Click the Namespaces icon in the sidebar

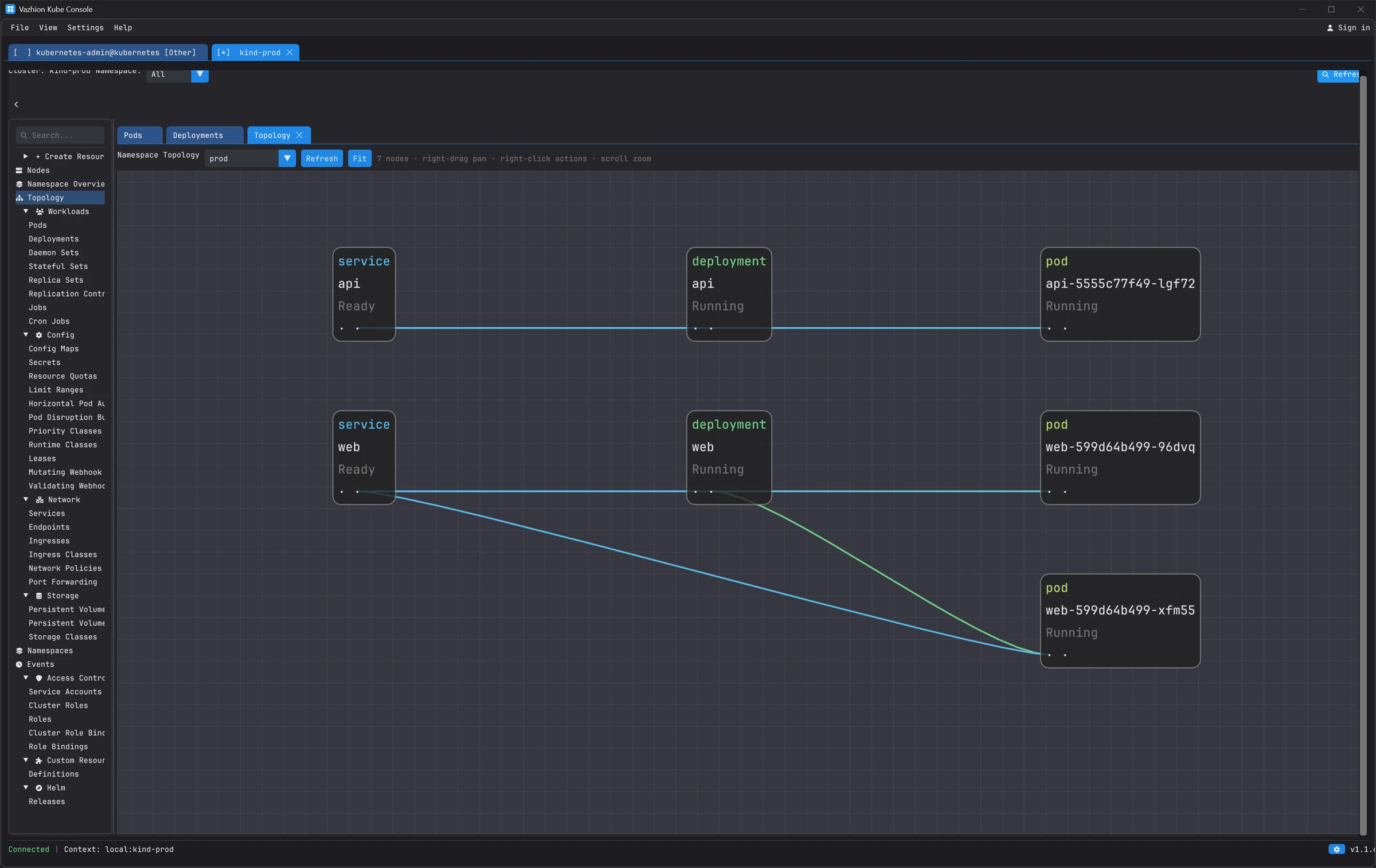(19, 651)
